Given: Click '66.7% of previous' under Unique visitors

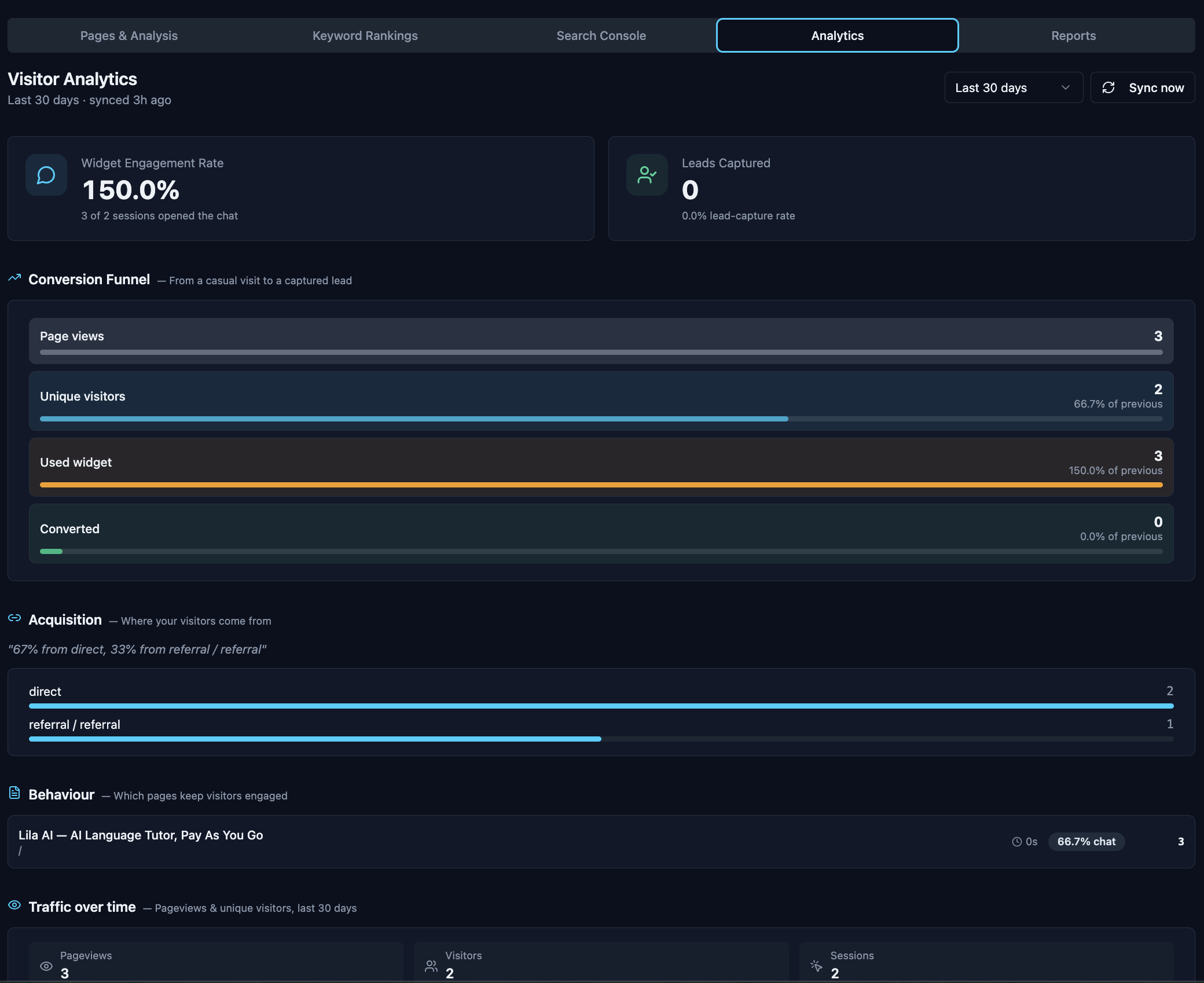Looking at the screenshot, I should (x=1118, y=404).
